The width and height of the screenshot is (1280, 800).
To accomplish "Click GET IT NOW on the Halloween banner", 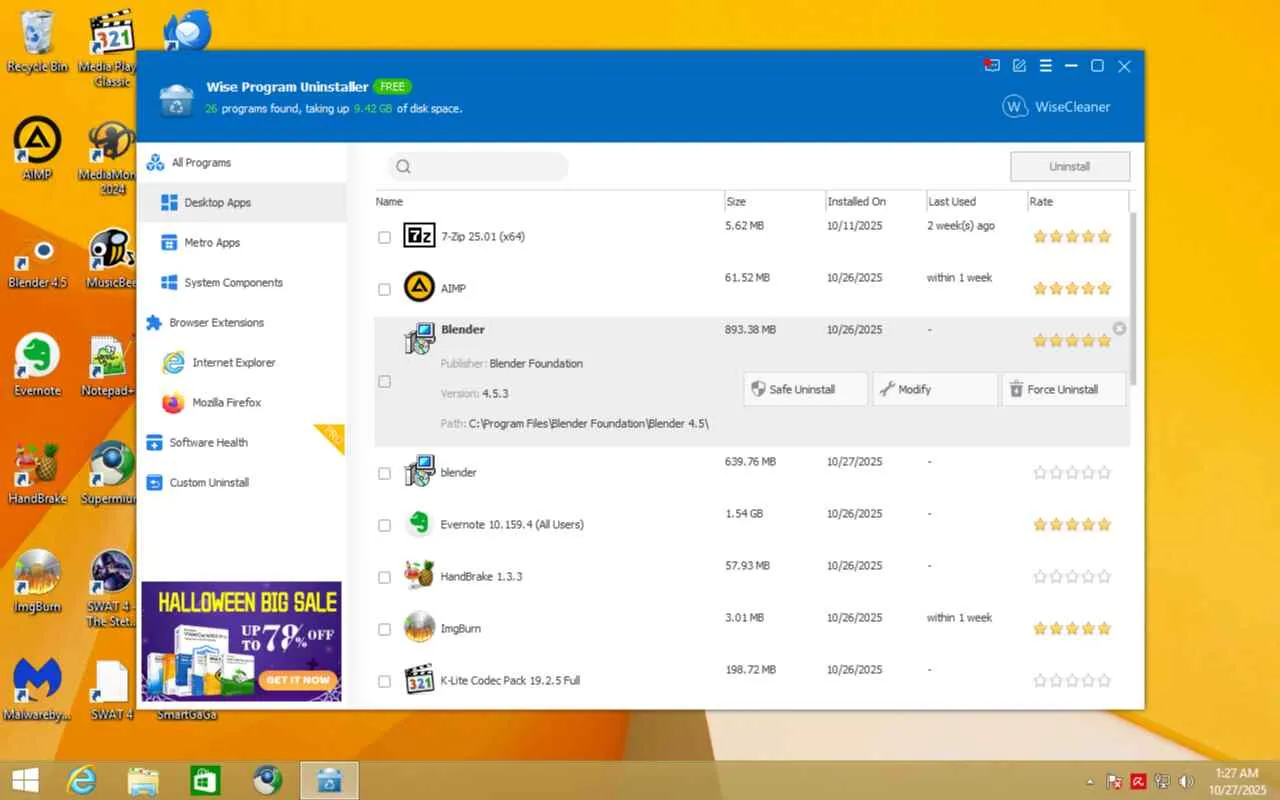I will (x=297, y=680).
